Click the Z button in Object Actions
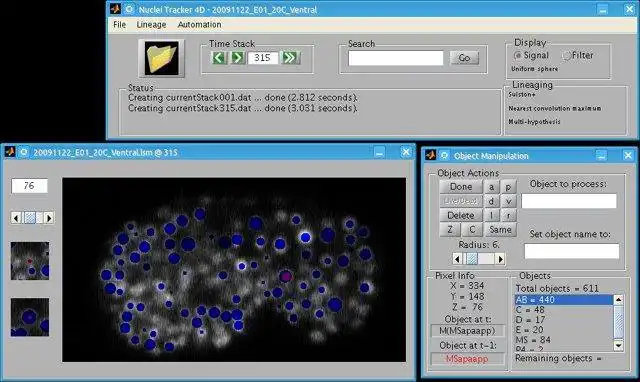The width and height of the screenshot is (640, 382). coord(450,230)
